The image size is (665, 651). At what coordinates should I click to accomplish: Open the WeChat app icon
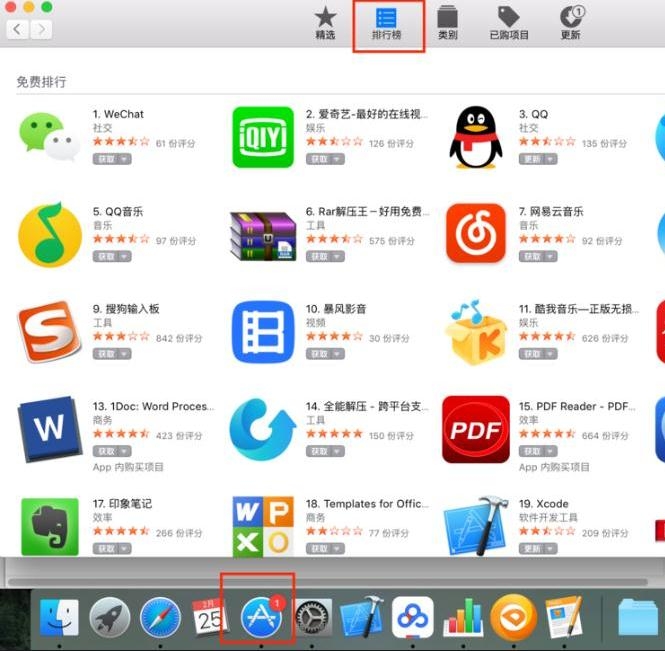click(50, 137)
